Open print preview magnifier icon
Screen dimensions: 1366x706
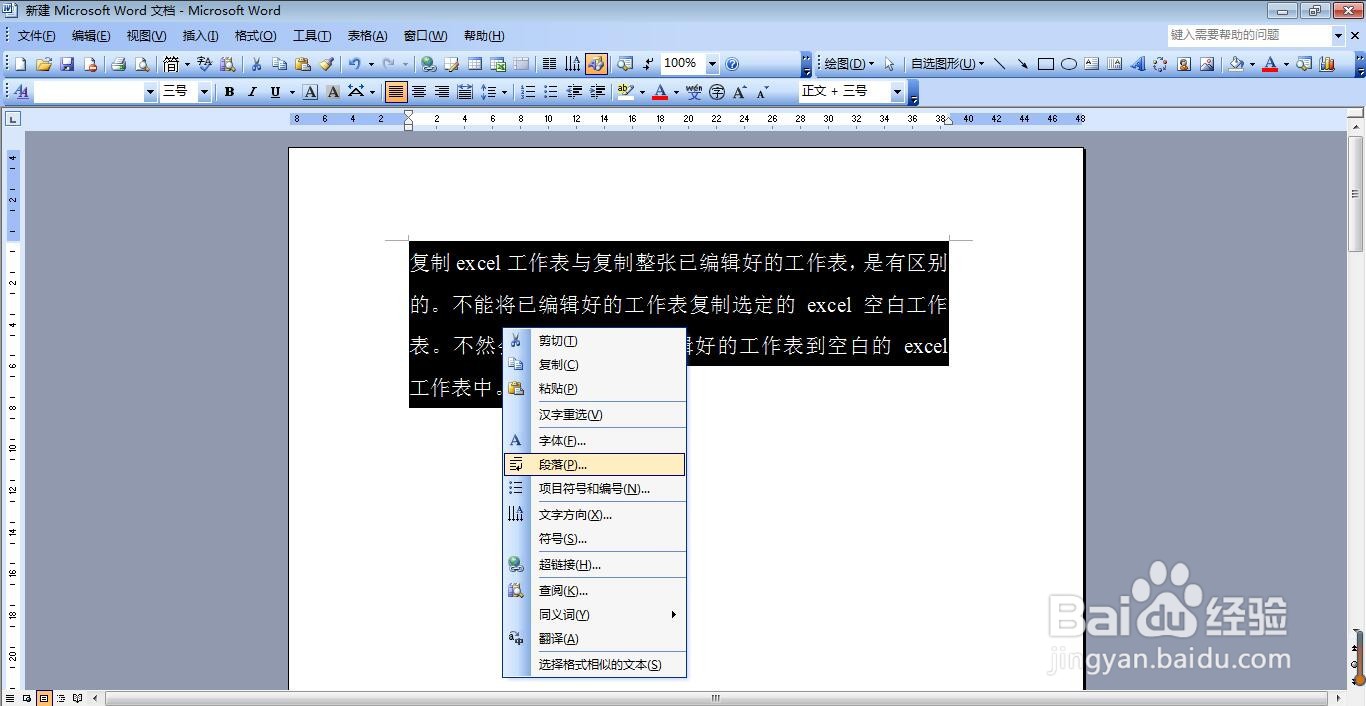tap(141, 64)
